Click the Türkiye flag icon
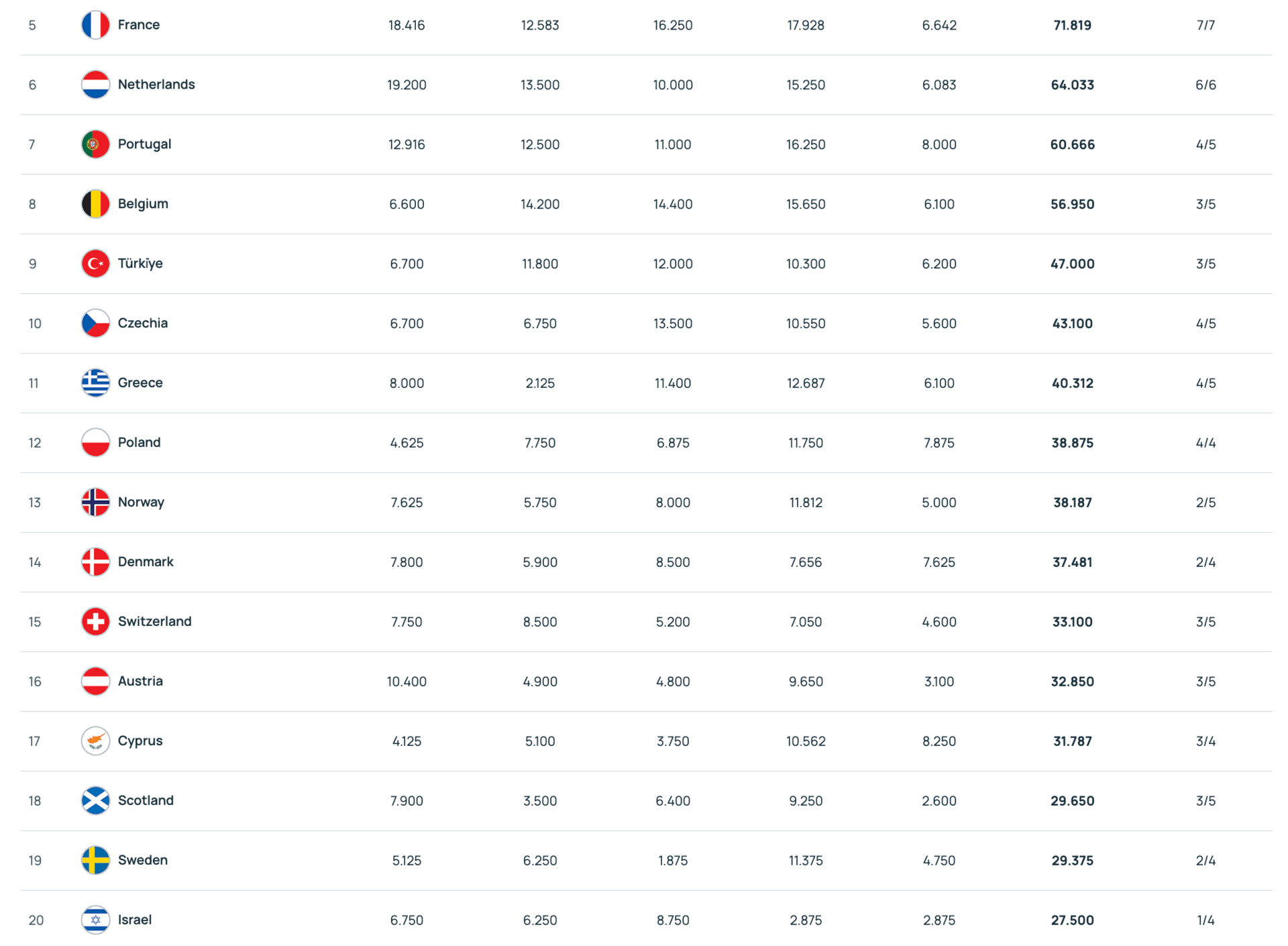Screen dimensions: 1288x946 [95, 264]
